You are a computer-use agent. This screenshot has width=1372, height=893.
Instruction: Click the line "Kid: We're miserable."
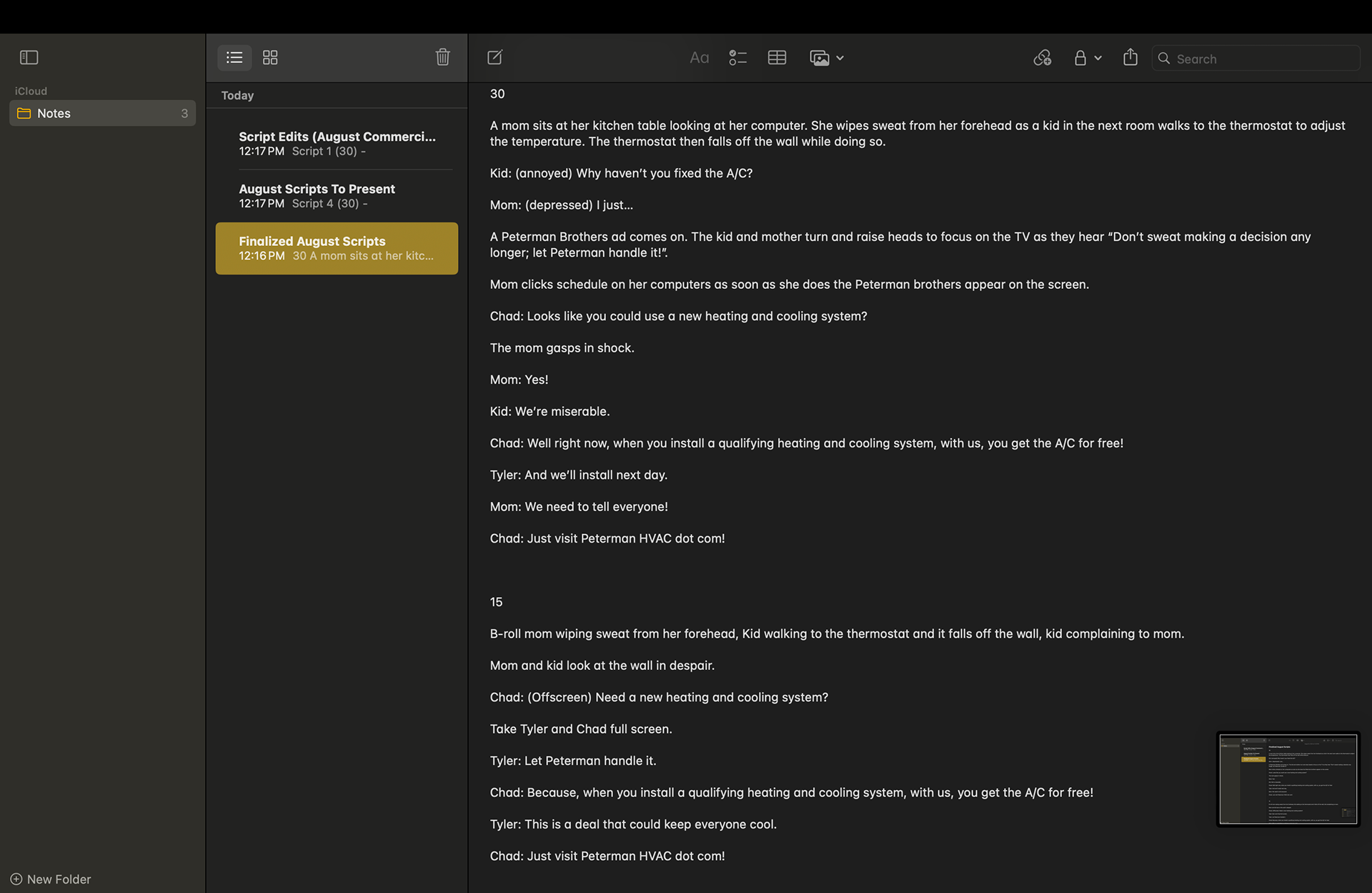point(550,411)
